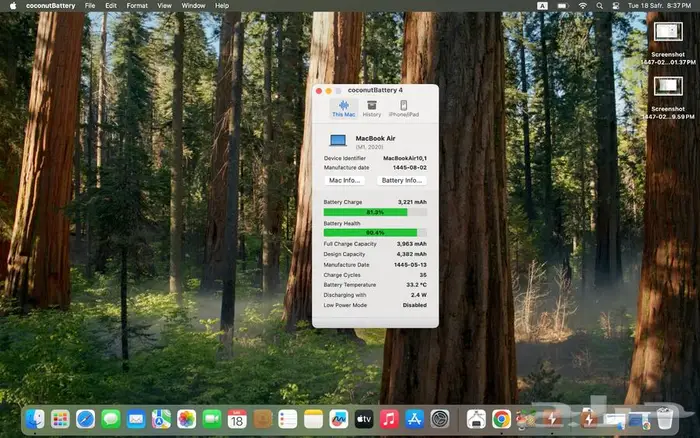Image resolution: width=700 pixels, height=438 pixels.
Task: Start FaceTime from the Dock
Action: coord(212,419)
